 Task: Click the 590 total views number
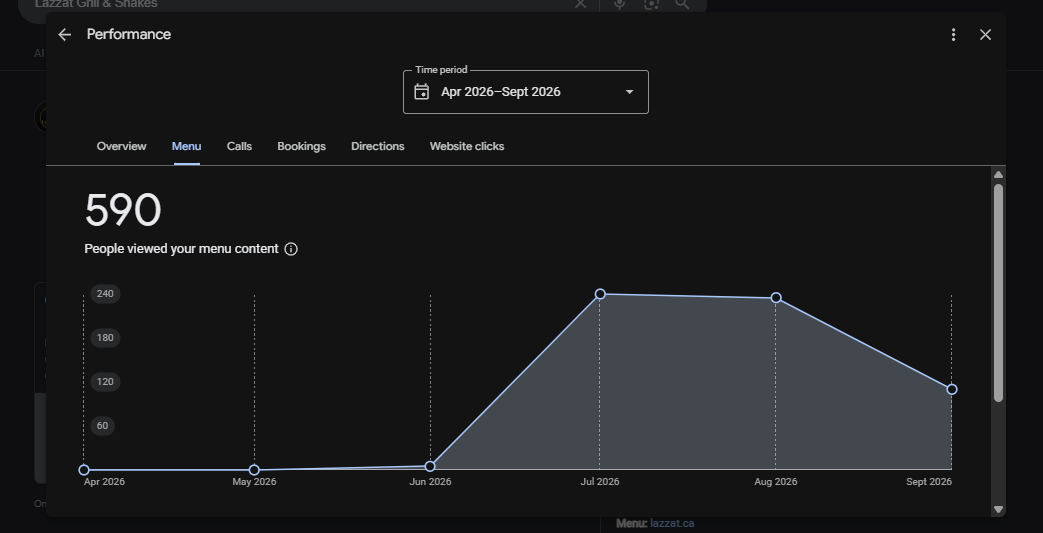123,210
